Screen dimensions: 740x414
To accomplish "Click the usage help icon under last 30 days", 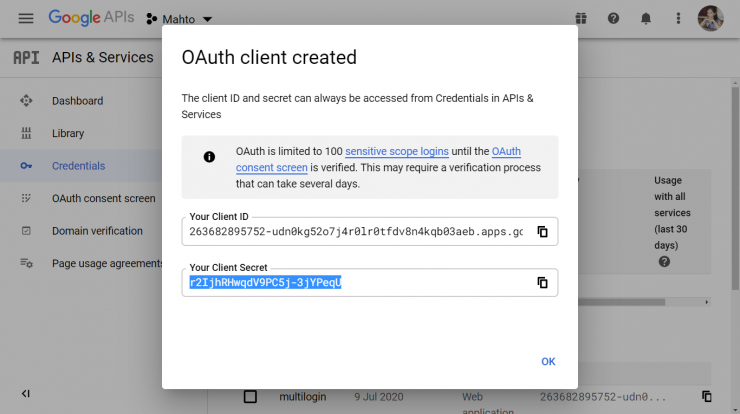I will pos(664,262).
